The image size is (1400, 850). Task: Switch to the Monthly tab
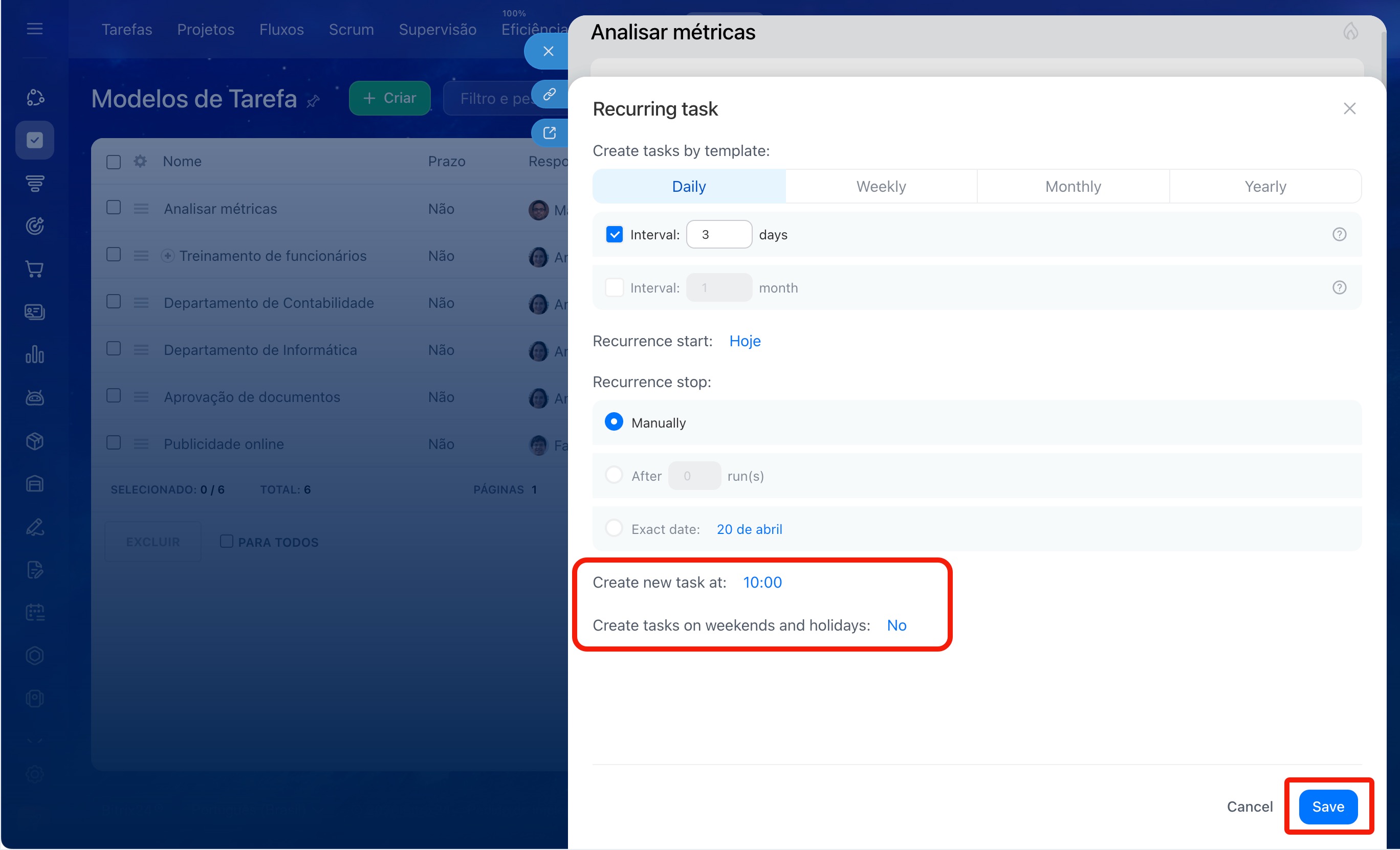point(1073,186)
